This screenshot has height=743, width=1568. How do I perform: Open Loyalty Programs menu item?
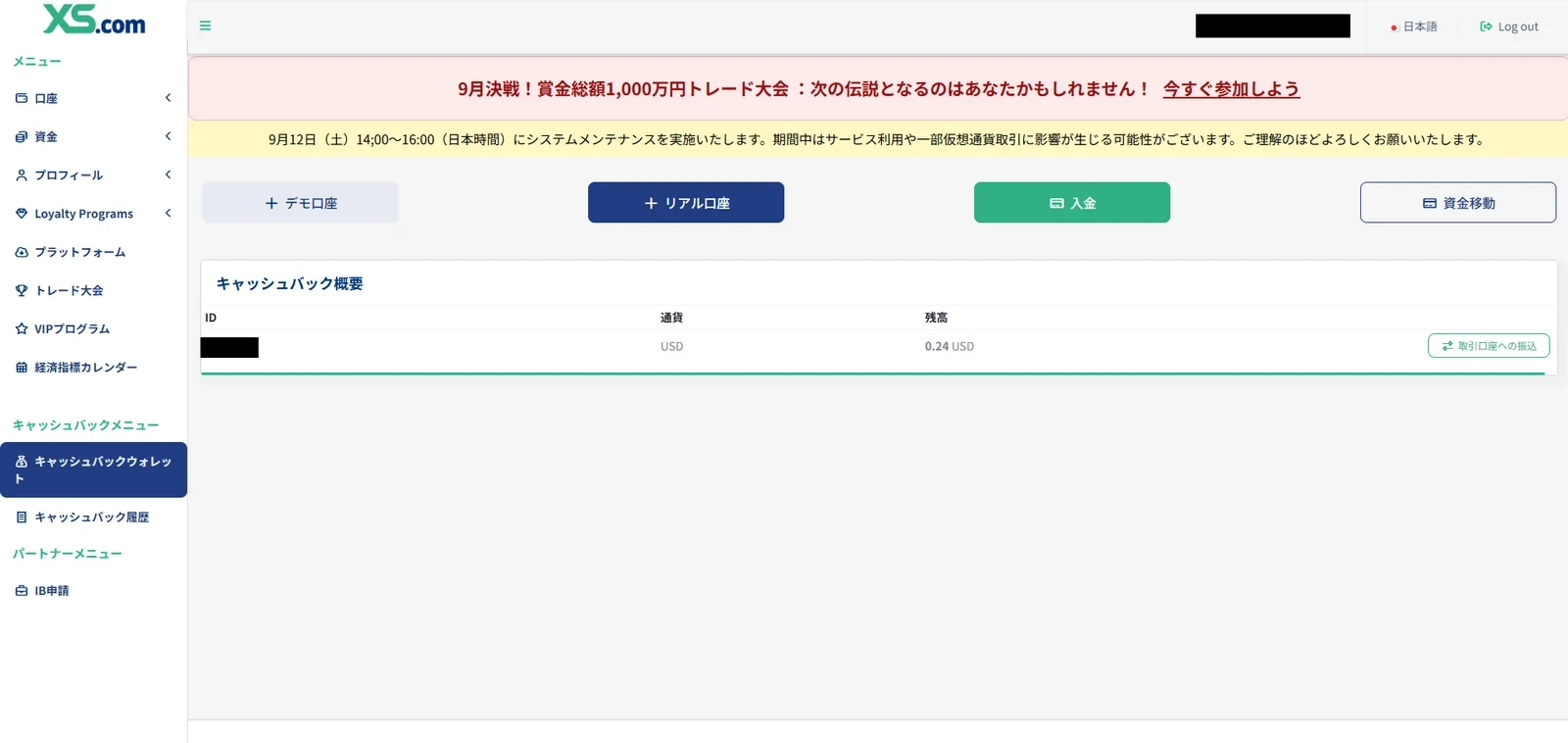(x=93, y=214)
